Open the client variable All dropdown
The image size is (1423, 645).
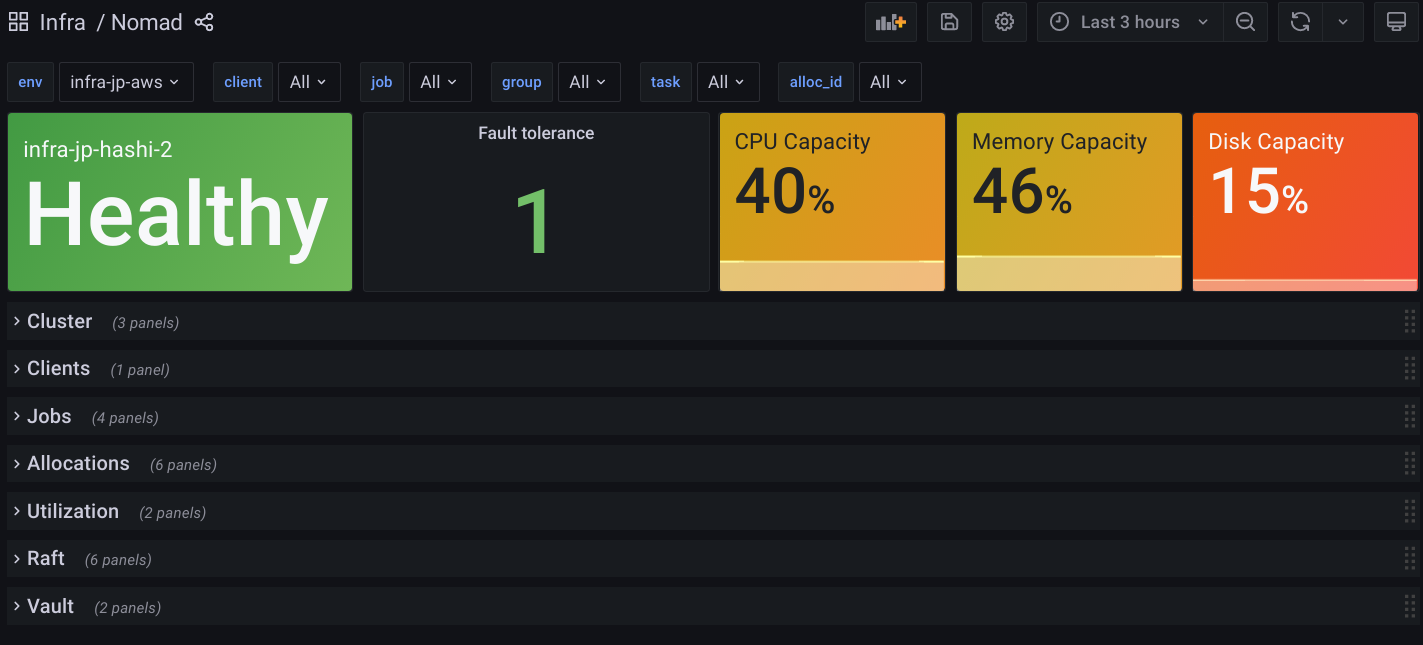pyautogui.click(x=308, y=82)
